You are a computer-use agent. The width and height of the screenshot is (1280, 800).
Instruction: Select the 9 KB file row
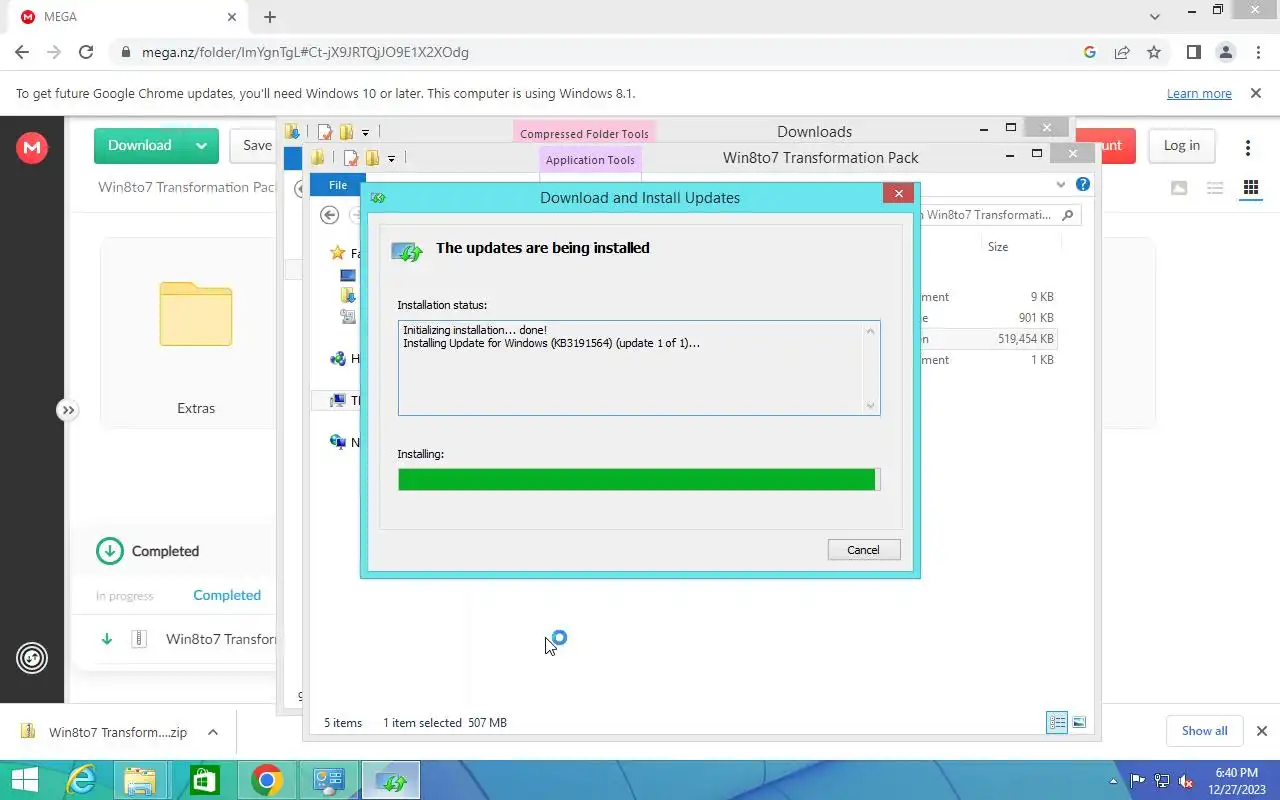coord(988,297)
